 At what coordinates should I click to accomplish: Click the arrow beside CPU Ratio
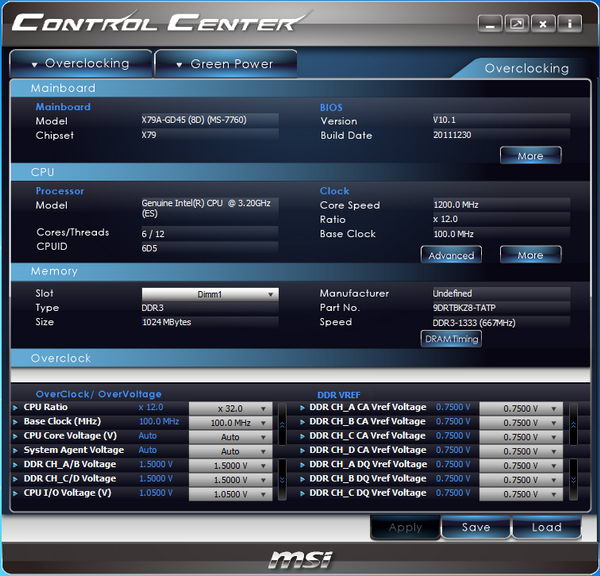(15, 408)
